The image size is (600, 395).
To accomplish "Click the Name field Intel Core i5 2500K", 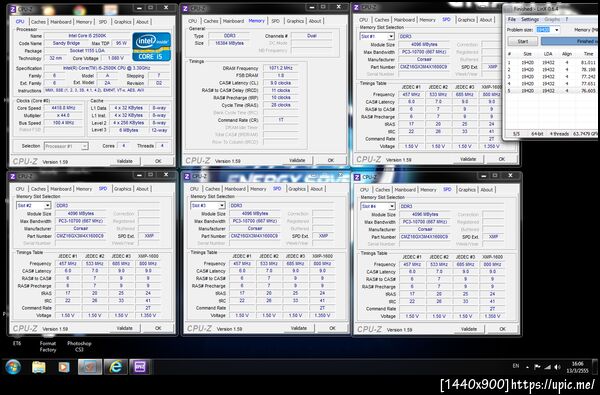I will [87, 36].
